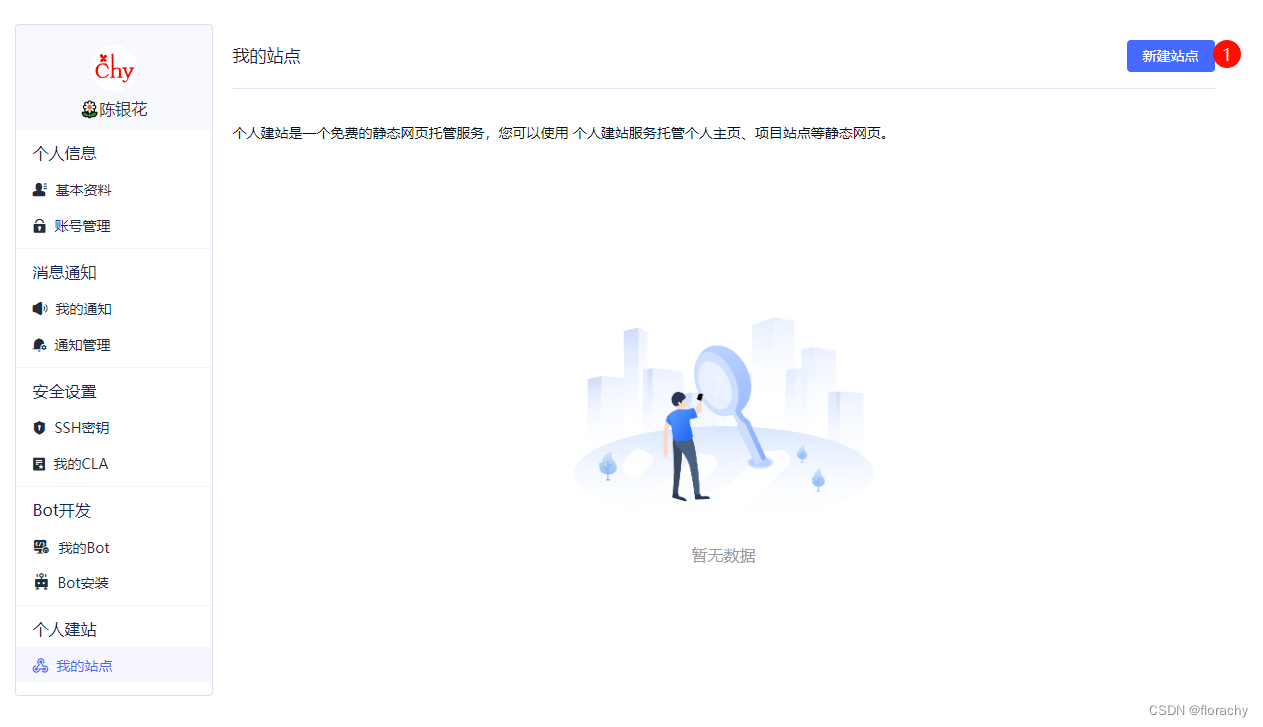The image size is (1263, 727).
Task: Click the shield icon beside SSH密钥
Action: [39, 427]
